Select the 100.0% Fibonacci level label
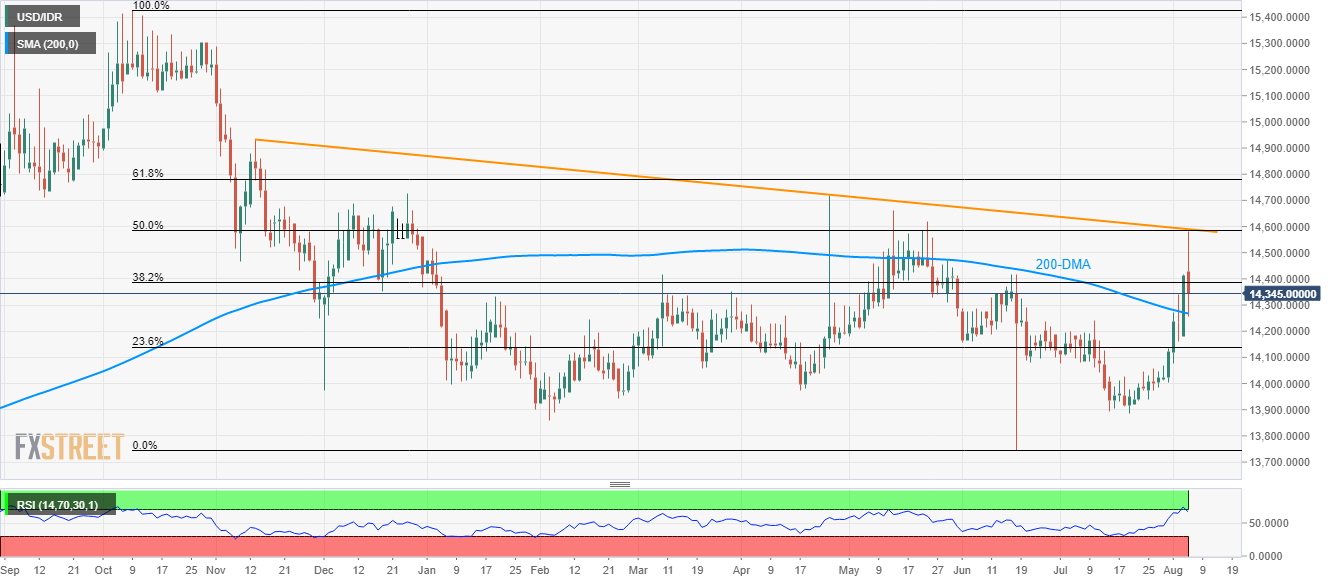The image size is (1331, 583). point(150,6)
